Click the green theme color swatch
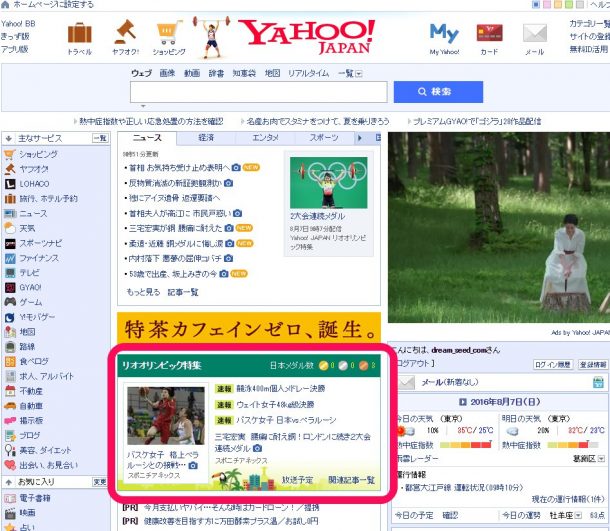Image resolution: width=610 pixels, height=531 pixels. (x=569, y=5)
